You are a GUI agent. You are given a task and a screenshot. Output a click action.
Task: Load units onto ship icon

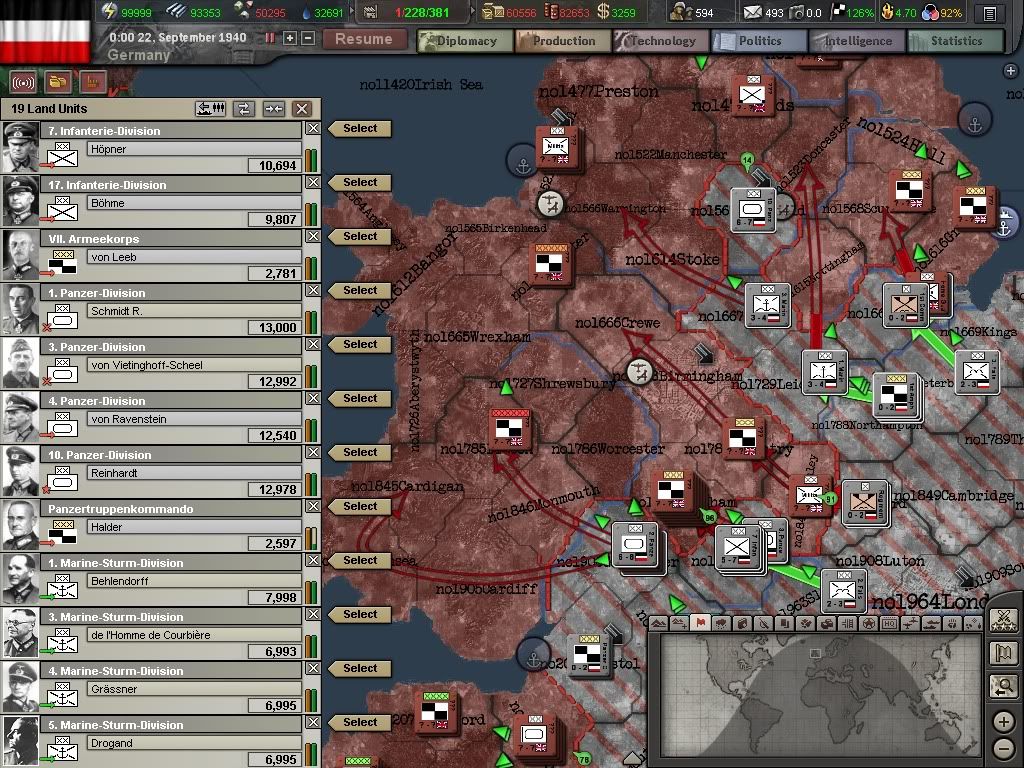pyautogui.click(x=211, y=108)
